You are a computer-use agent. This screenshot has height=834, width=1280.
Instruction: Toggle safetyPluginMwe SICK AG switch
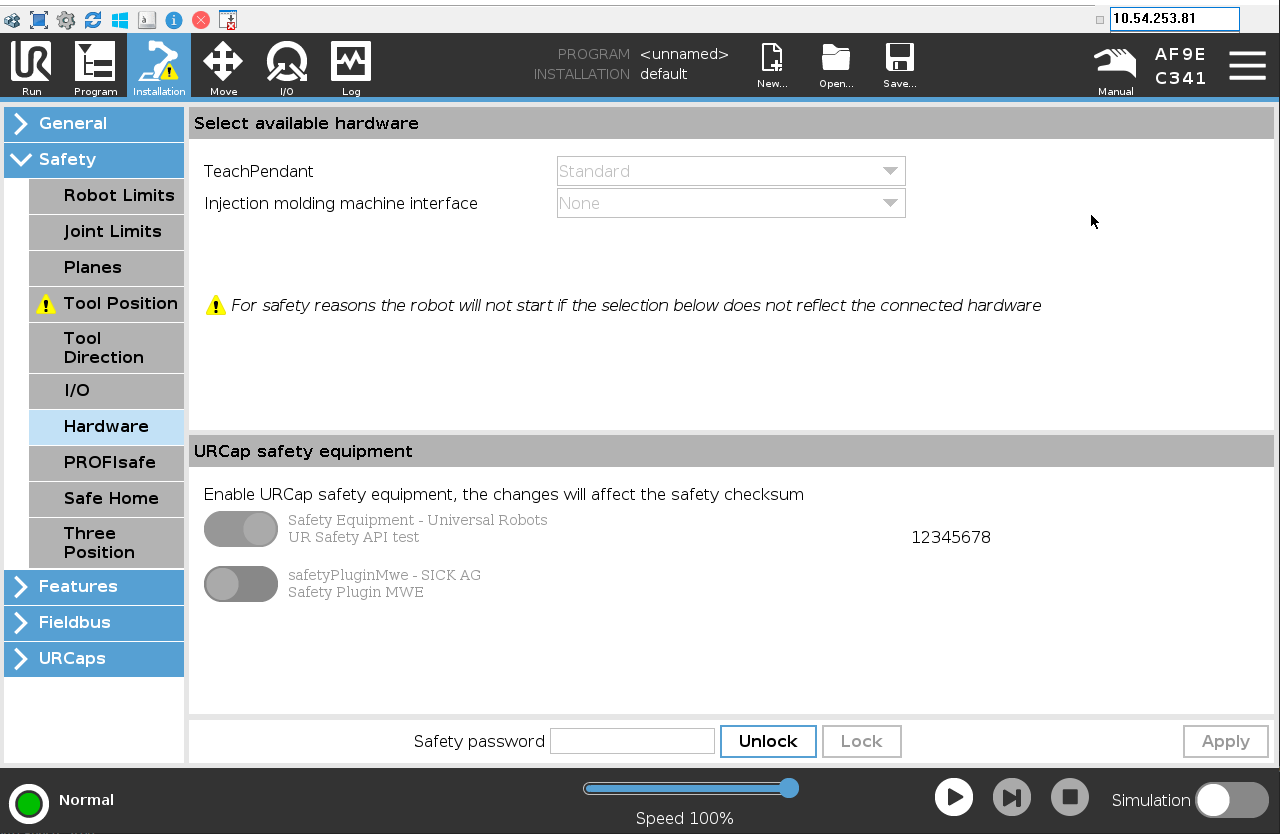pyautogui.click(x=241, y=584)
